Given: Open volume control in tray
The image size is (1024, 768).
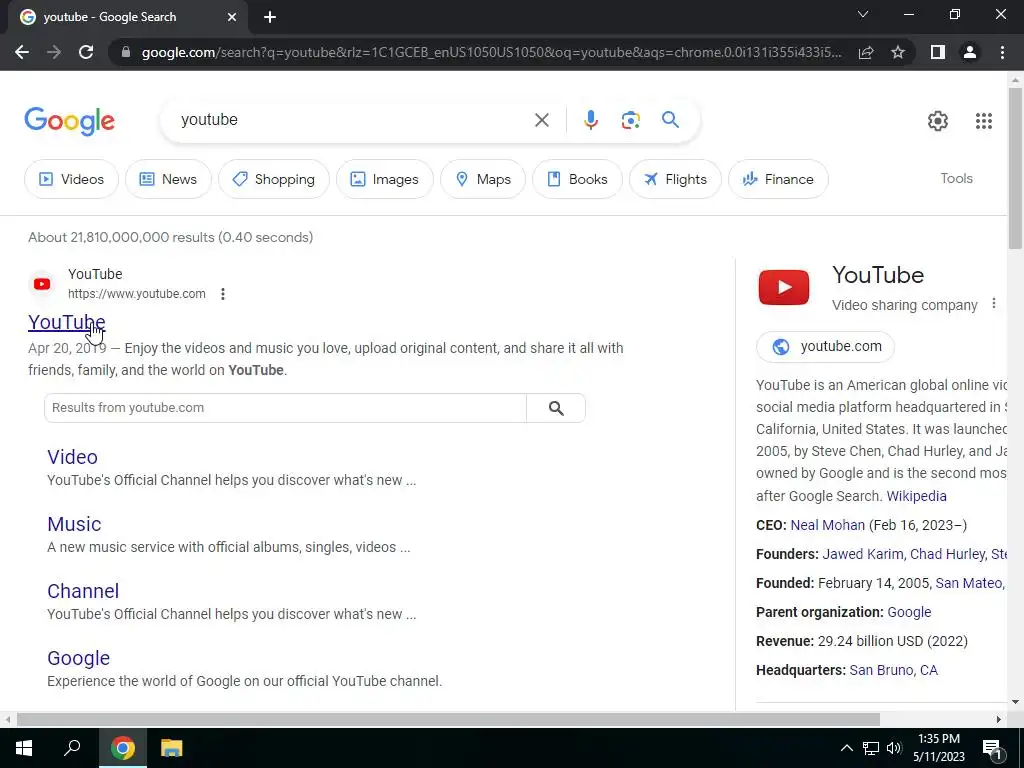Looking at the screenshot, I should tap(895, 748).
